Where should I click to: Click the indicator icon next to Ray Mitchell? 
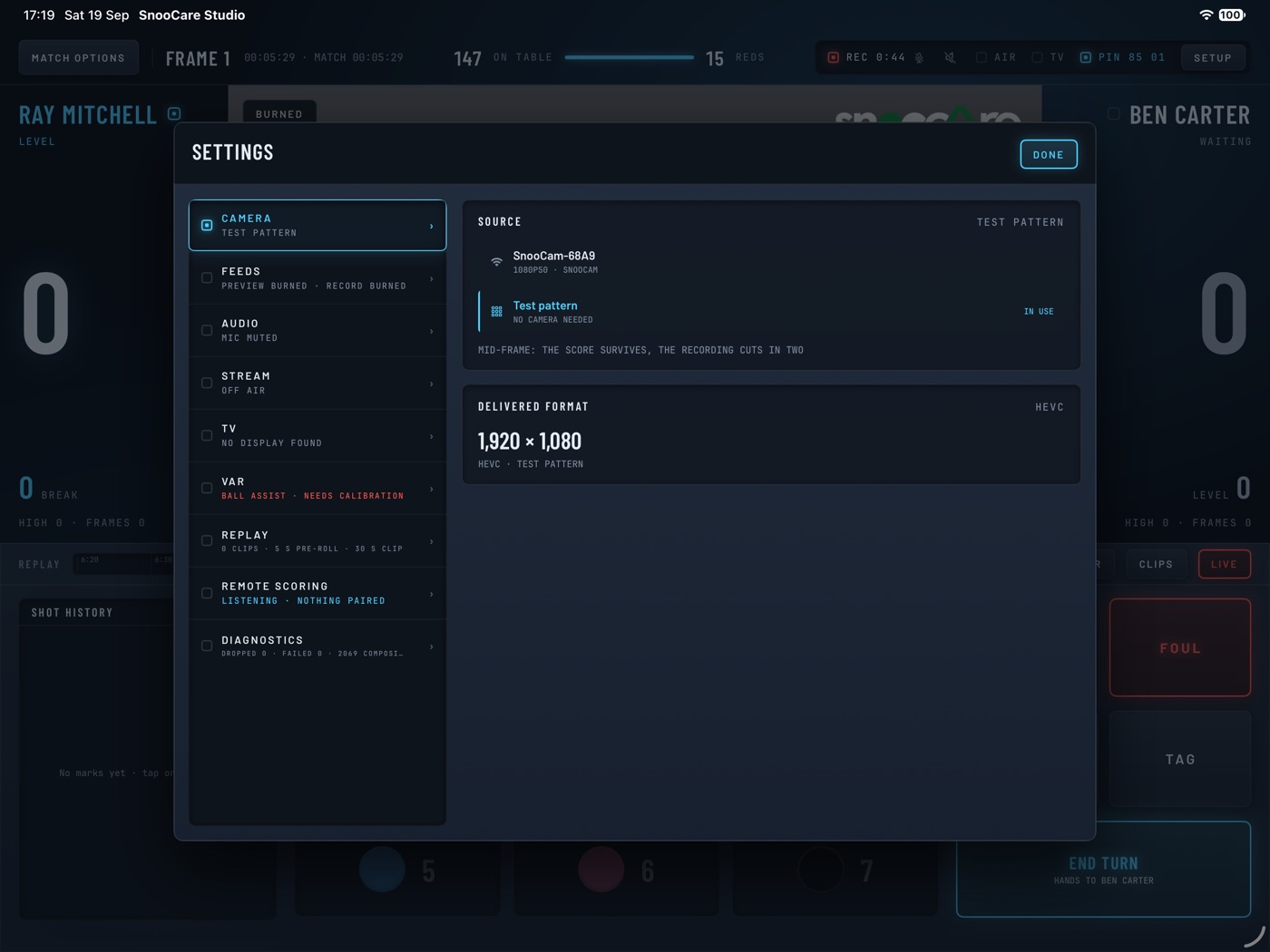pyautogui.click(x=174, y=113)
